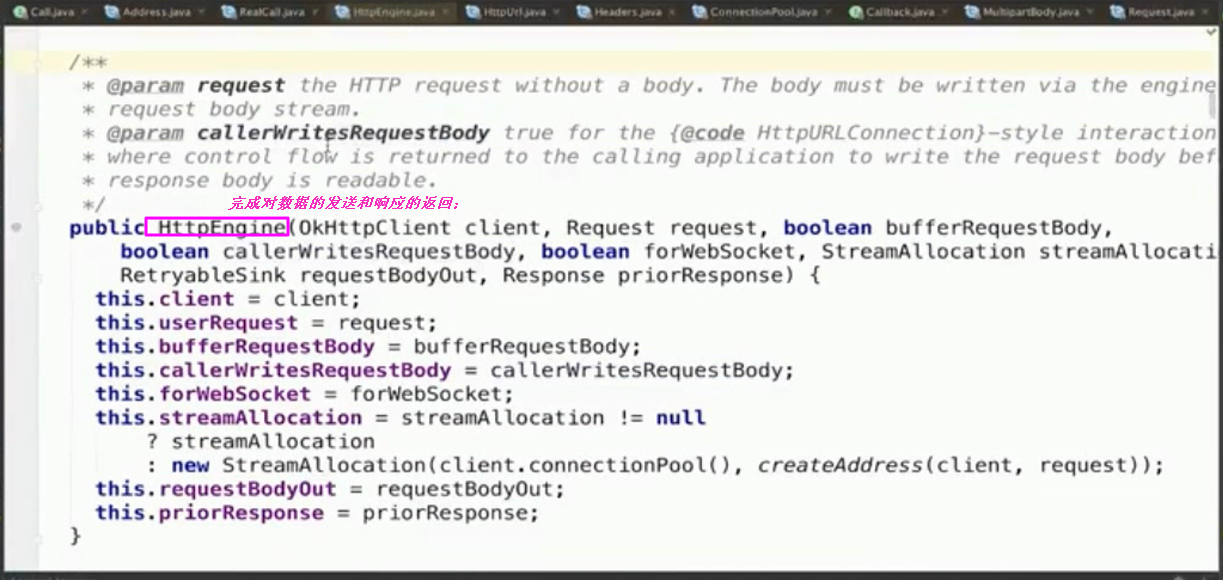This screenshot has height=580, width=1223.
Task: Close the HttpUrl.java tab
Action: coord(557,13)
